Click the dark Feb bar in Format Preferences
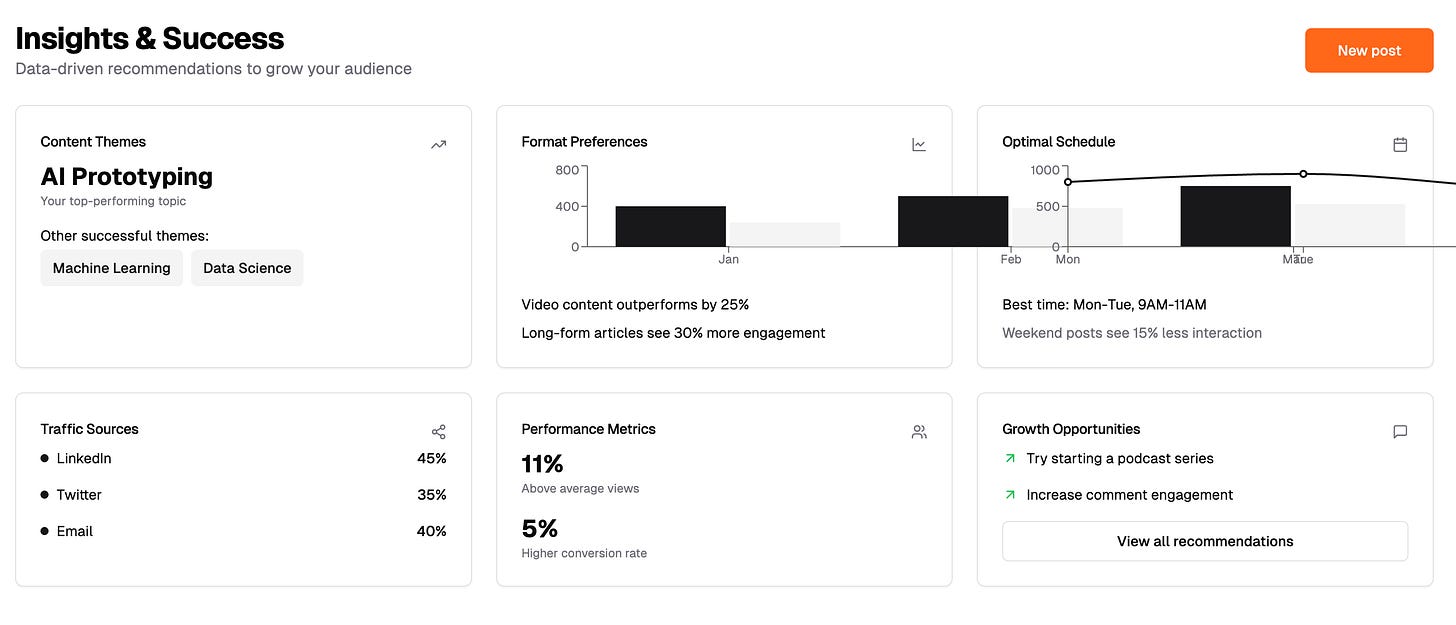 point(953,221)
